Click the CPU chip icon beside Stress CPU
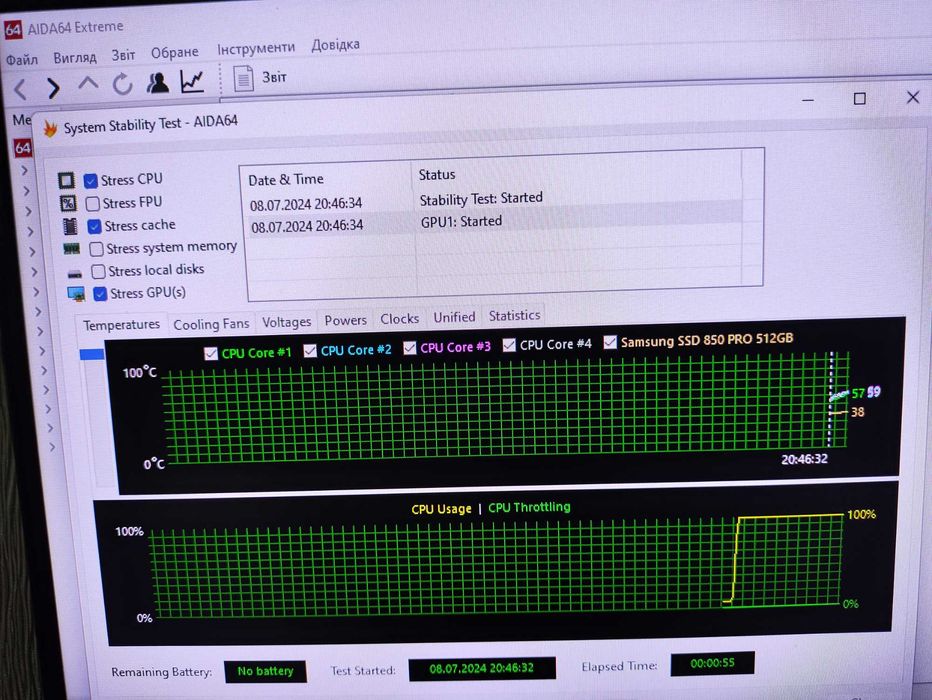The width and height of the screenshot is (932, 700). point(66,180)
